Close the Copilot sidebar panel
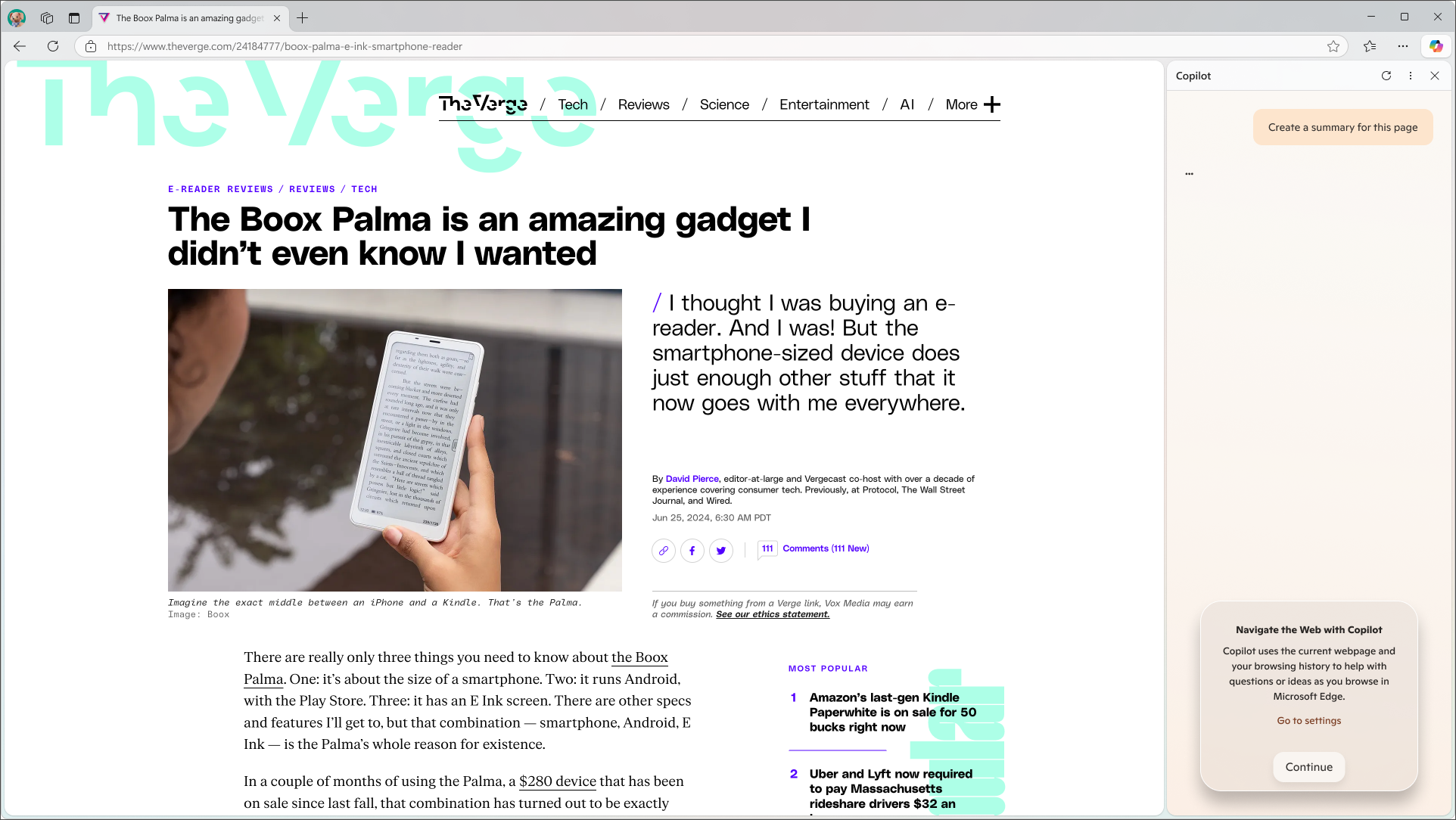Screen dimensions: 1456x820 (x=1435, y=75)
